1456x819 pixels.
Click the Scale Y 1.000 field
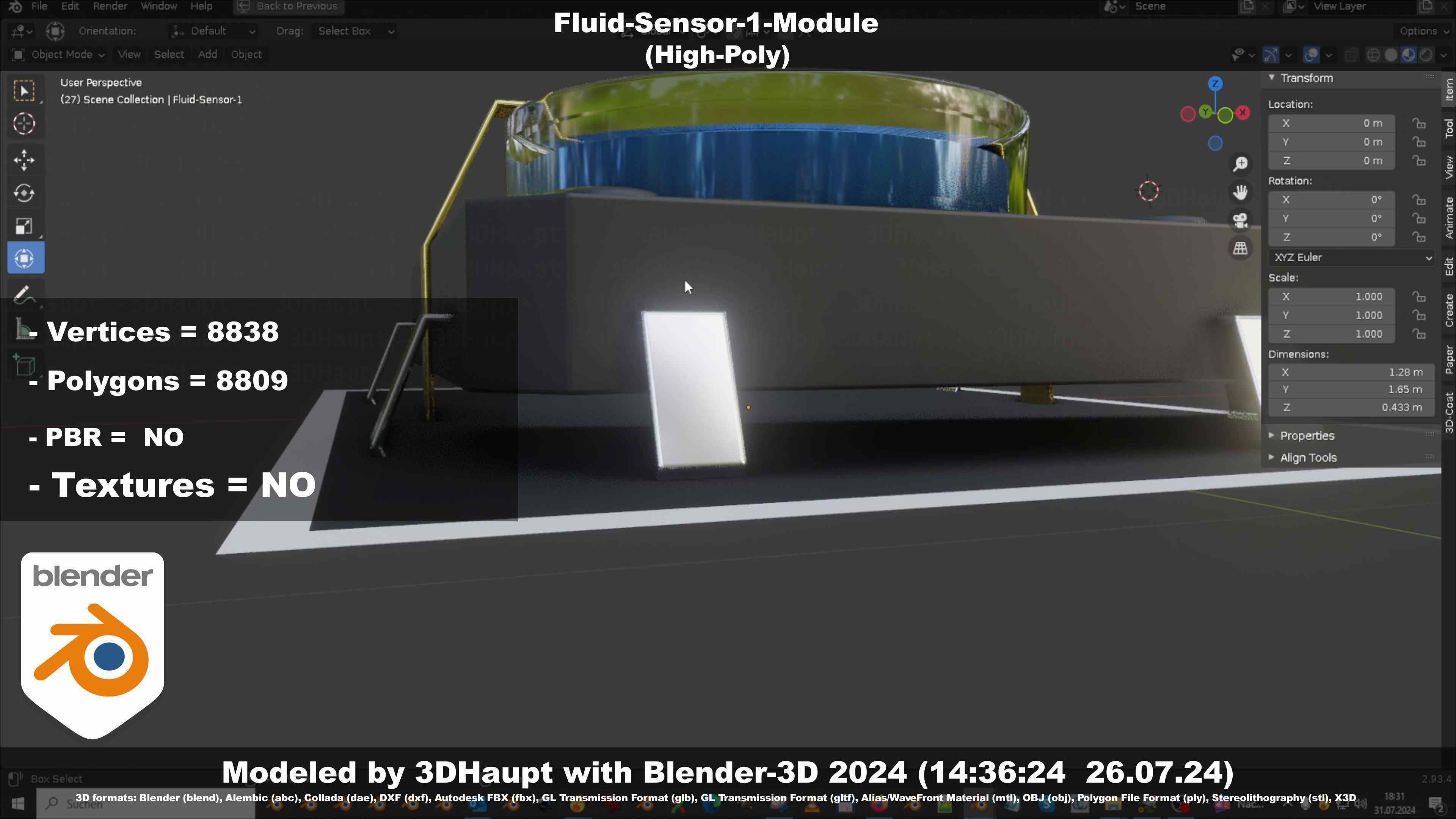point(1332,315)
